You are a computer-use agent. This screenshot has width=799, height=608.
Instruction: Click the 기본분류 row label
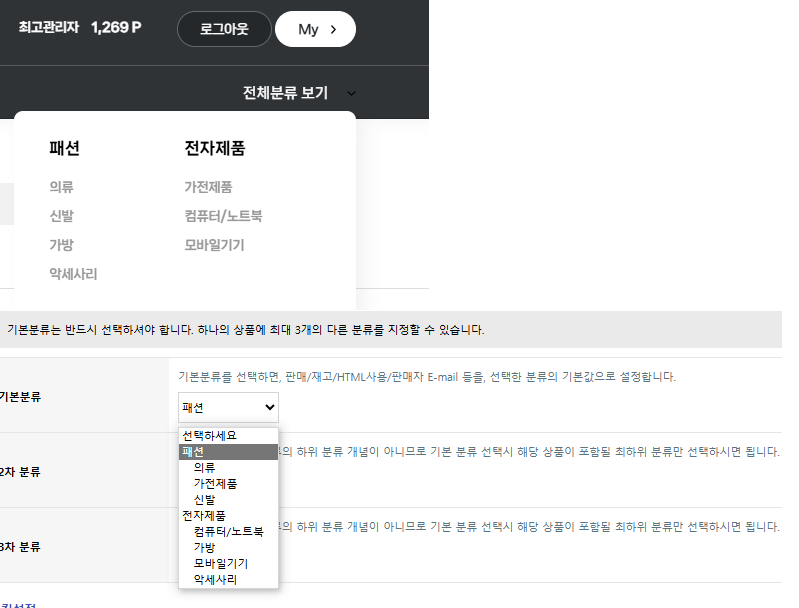tap(20, 397)
